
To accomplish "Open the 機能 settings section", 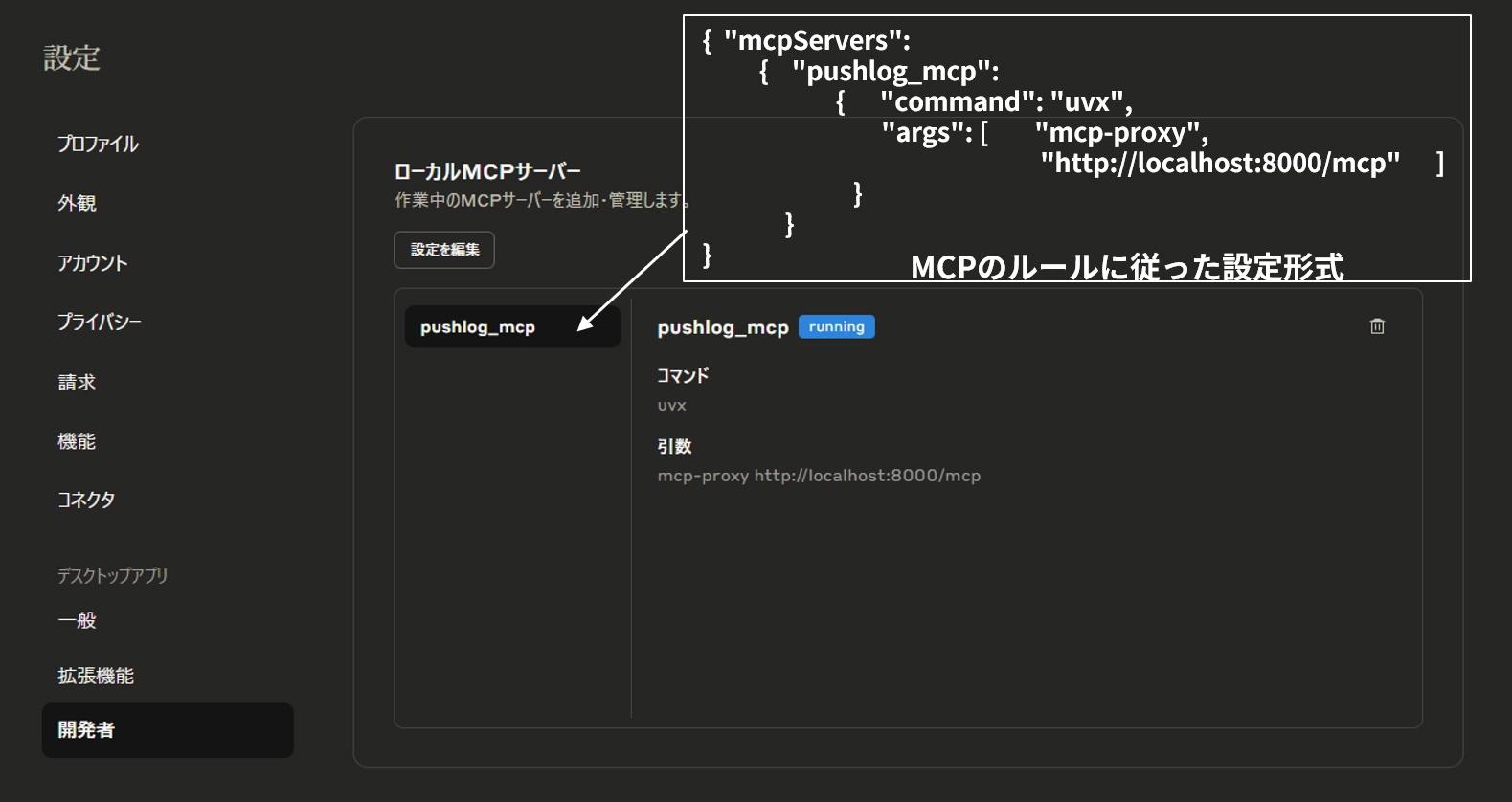I will pos(77,441).
